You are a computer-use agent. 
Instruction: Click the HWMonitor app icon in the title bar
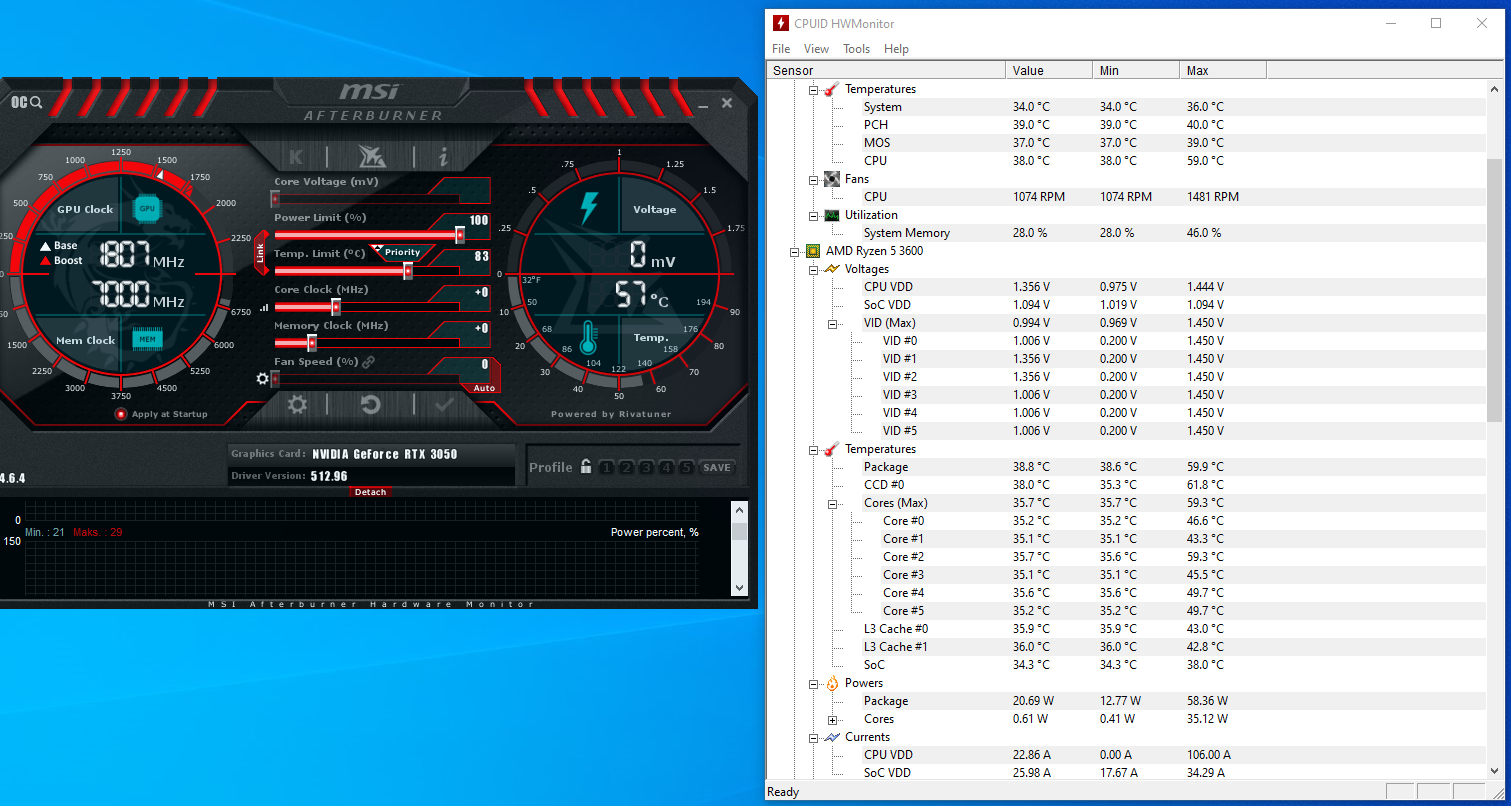click(781, 23)
